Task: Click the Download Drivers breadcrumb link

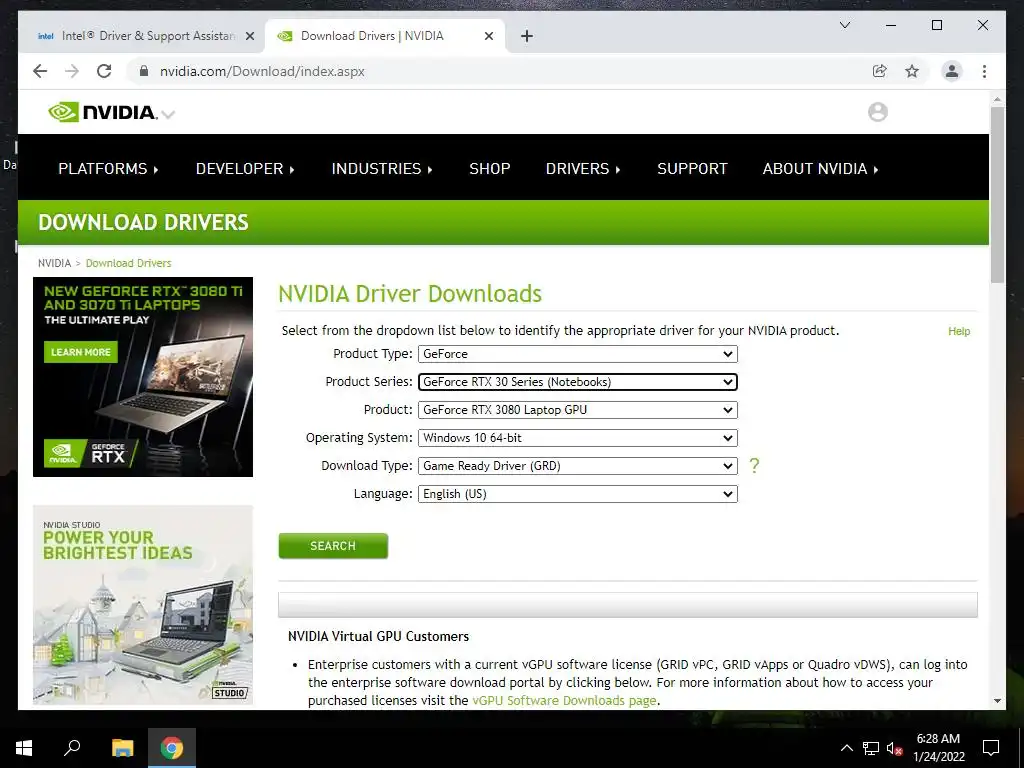Action: (x=129, y=263)
